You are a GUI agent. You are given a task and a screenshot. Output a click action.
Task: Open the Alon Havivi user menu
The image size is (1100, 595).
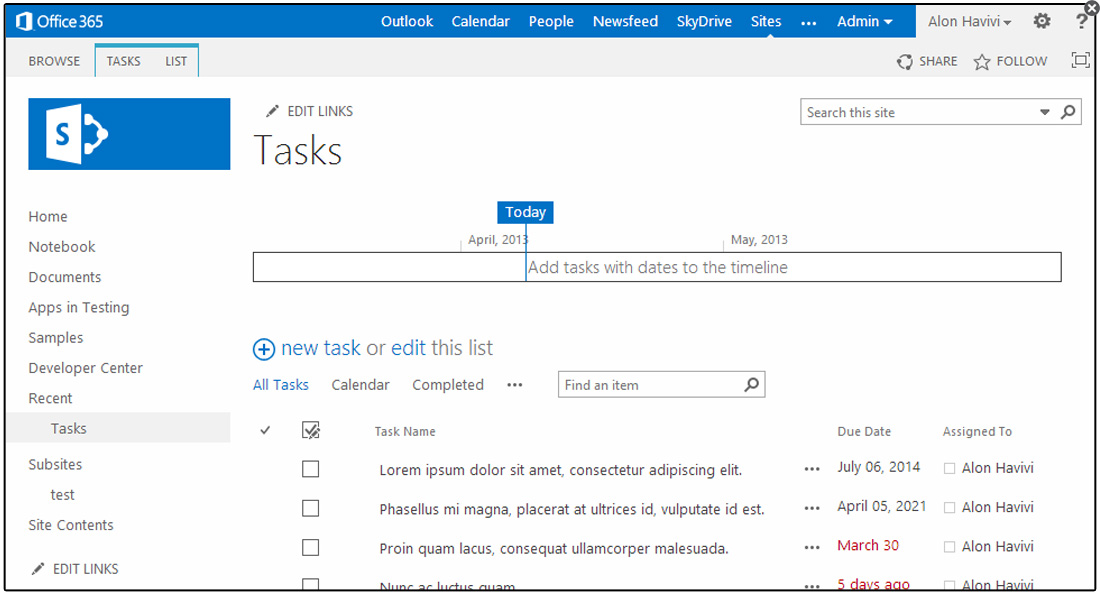click(970, 21)
